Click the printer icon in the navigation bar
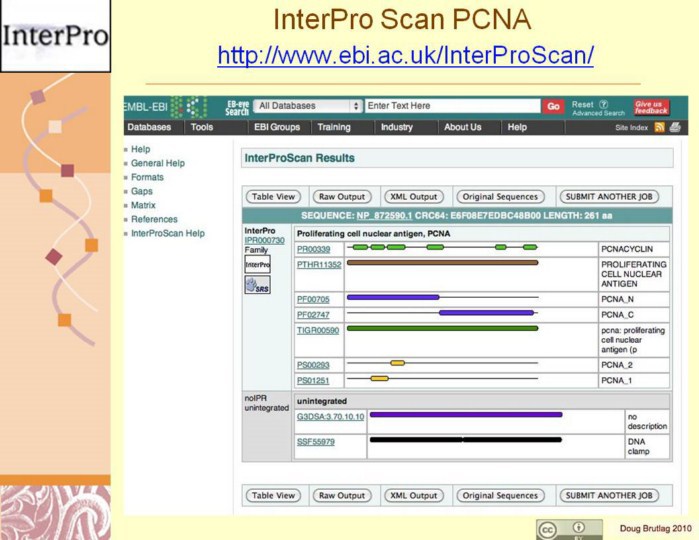699x540 pixels. (675, 128)
